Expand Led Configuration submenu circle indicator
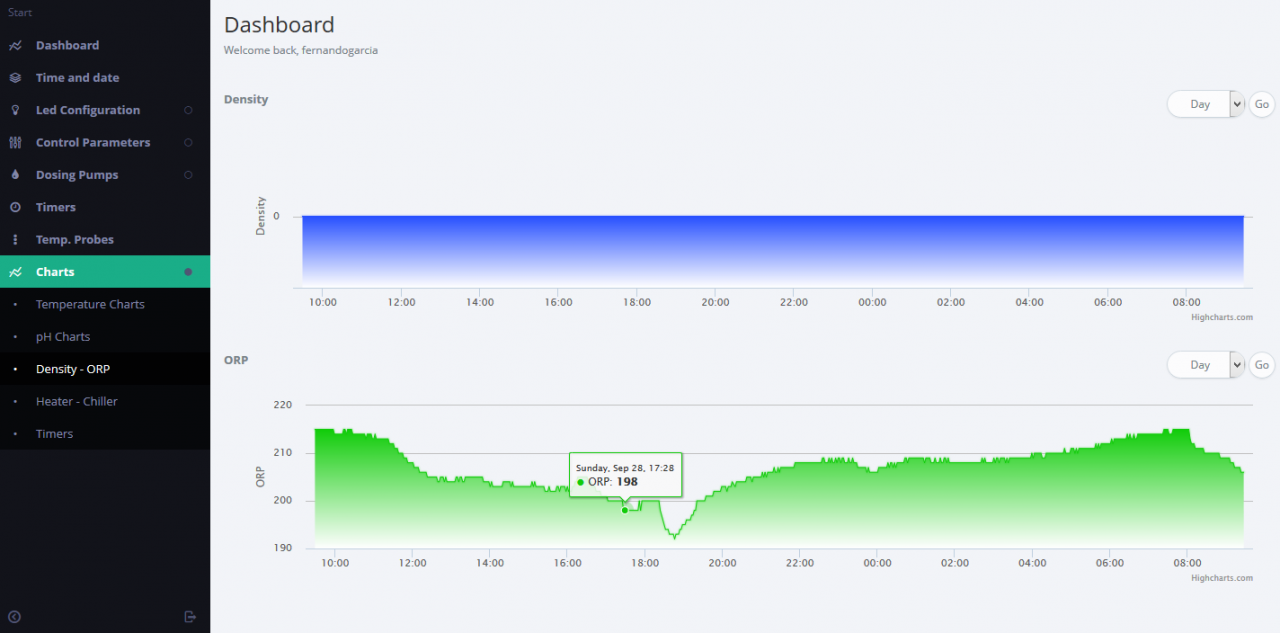The image size is (1280, 633). 188,110
